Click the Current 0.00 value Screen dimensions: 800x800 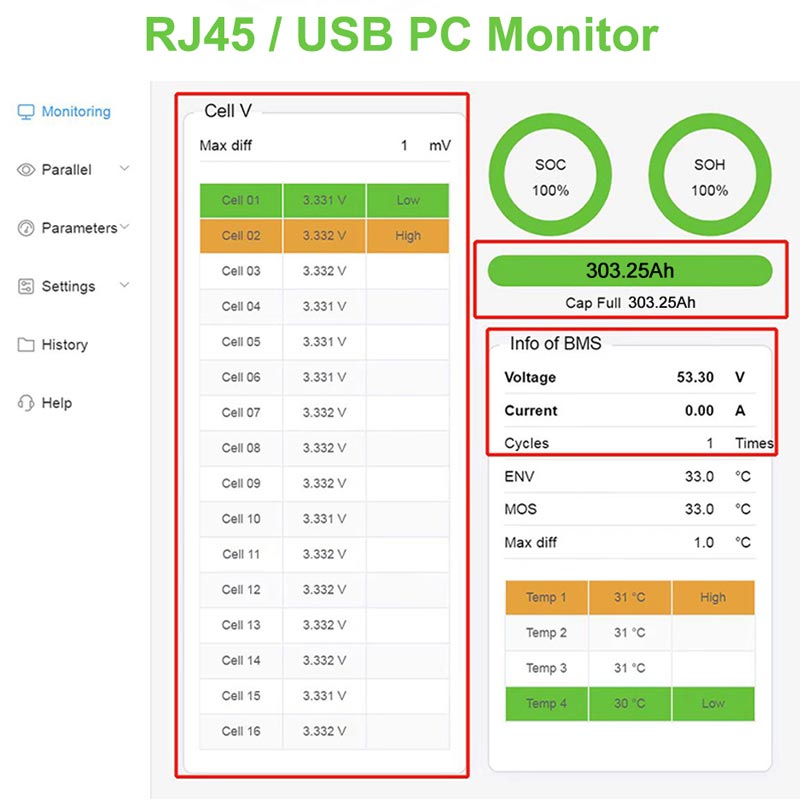coord(699,411)
